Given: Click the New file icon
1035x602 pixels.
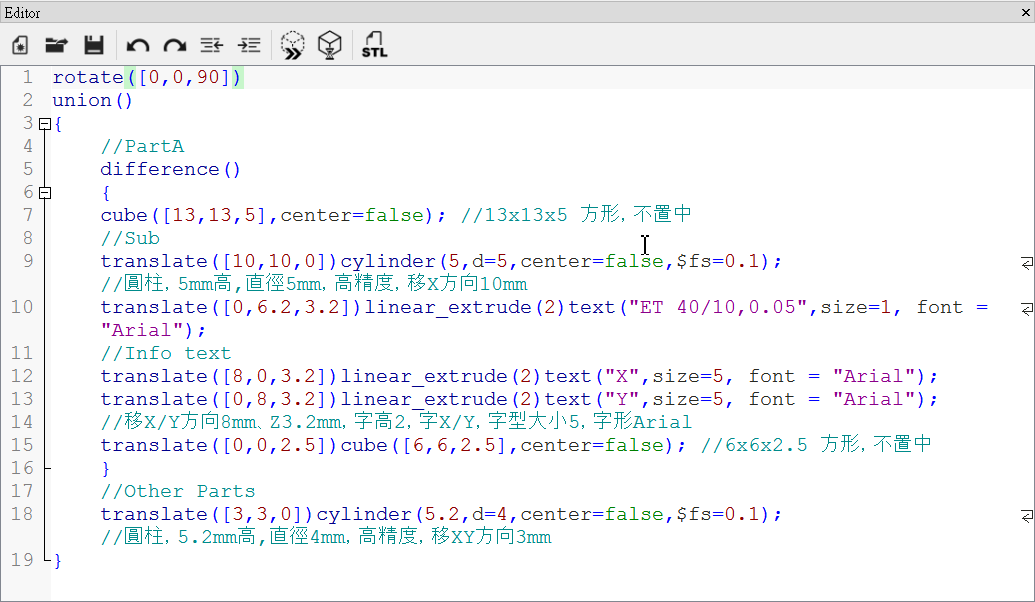Looking at the screenshot, I should (x=20, y=45).
